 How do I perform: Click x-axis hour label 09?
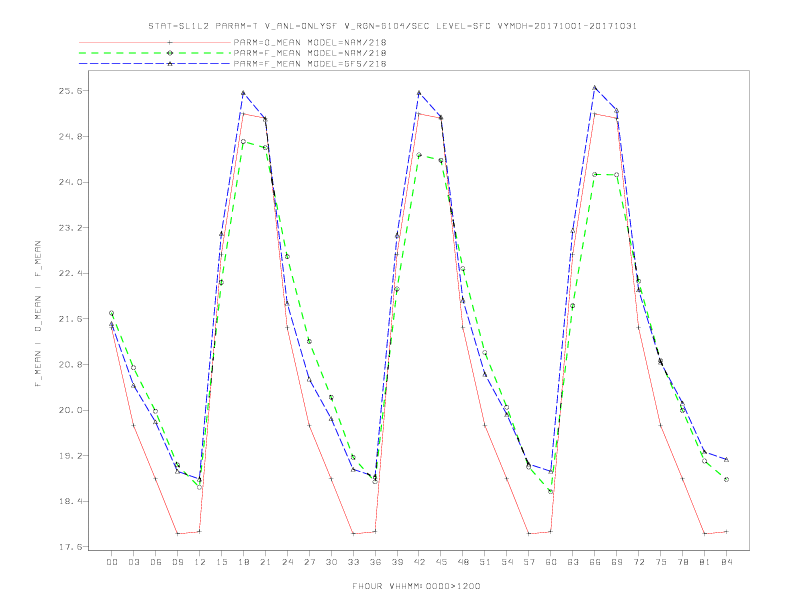[177, 562]
